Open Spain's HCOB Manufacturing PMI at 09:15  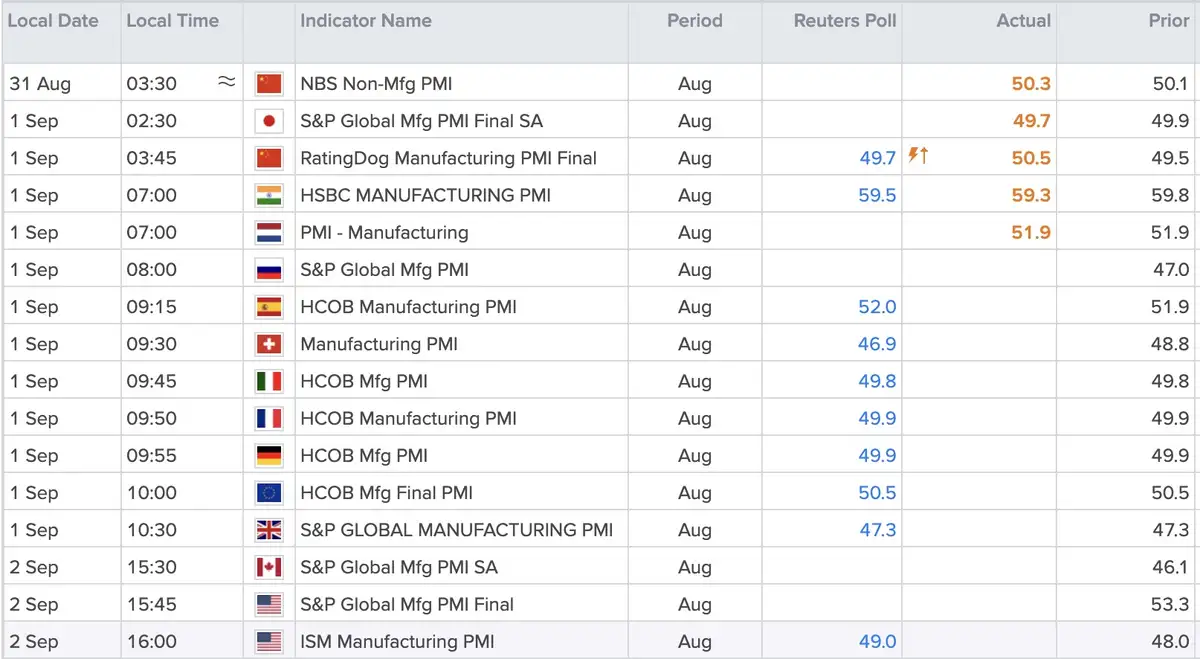pyautogui.click(x=409, y=307)
